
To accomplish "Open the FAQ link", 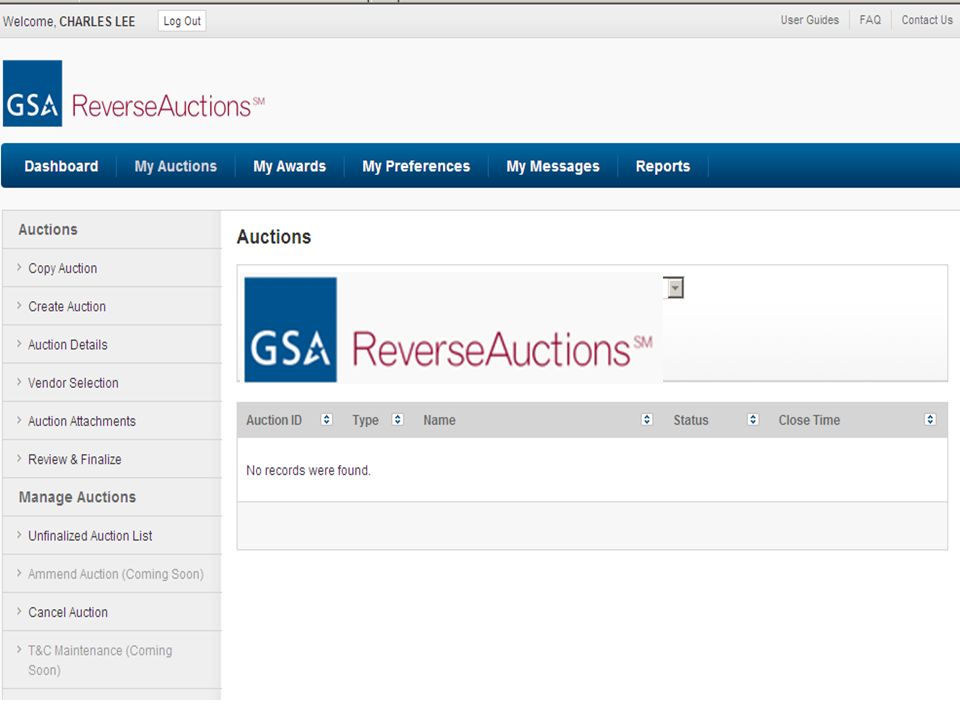I will pos(870,20).
